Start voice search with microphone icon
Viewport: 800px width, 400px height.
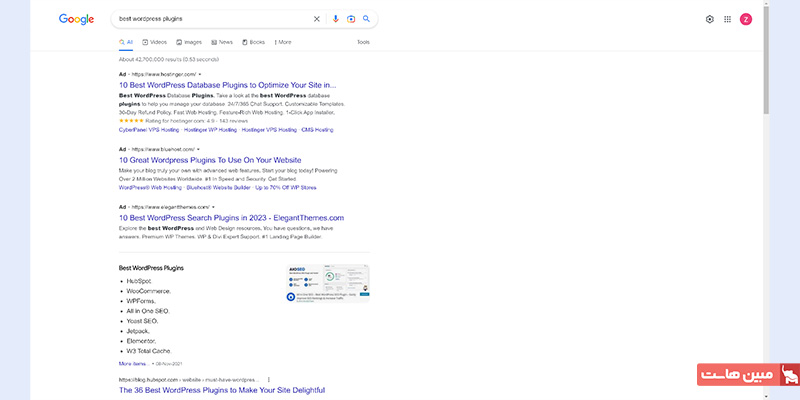point(335,19)
